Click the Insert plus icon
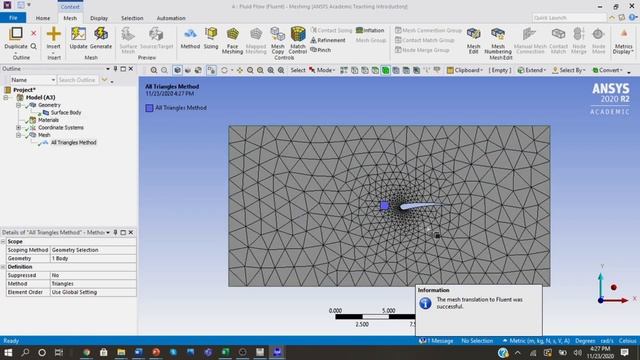Image resolution: width=640 pixels, height=360 pixels. (53, 33)
